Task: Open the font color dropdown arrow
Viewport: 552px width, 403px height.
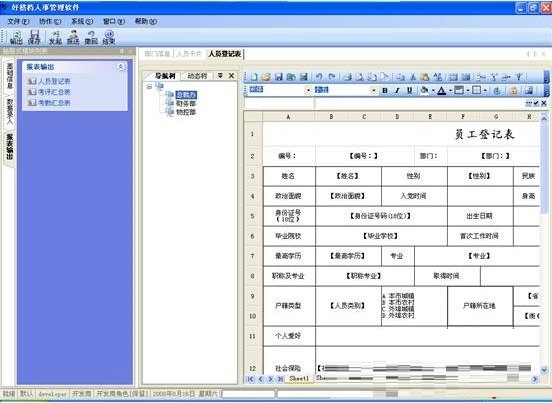Action: [450, 90]
